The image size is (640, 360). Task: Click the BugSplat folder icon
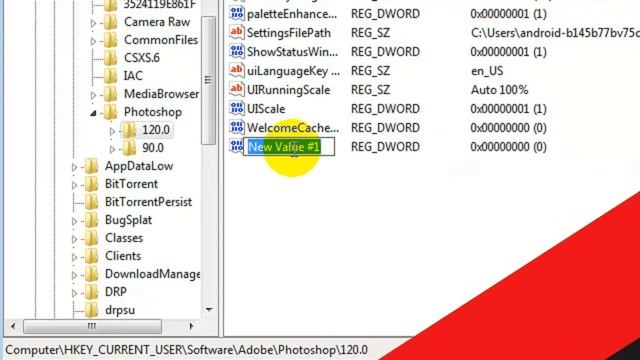coord(91,220)
